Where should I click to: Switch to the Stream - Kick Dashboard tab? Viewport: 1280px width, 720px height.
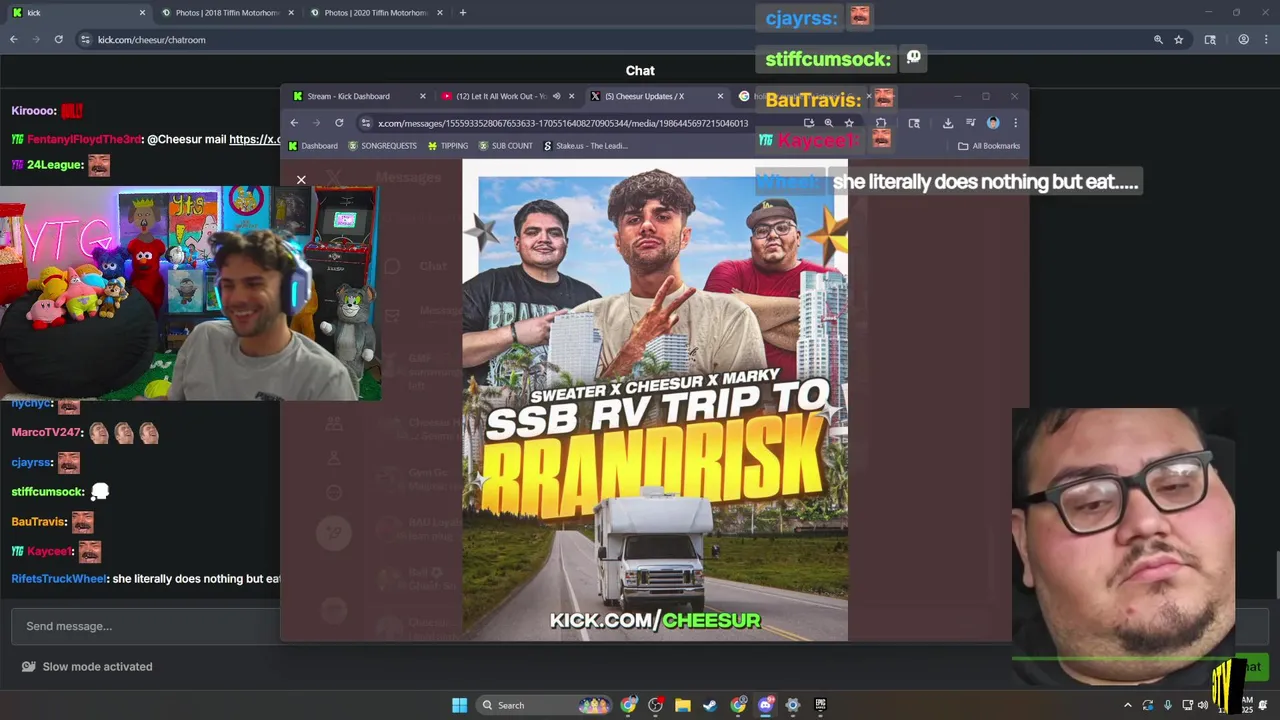coord(357,96)
